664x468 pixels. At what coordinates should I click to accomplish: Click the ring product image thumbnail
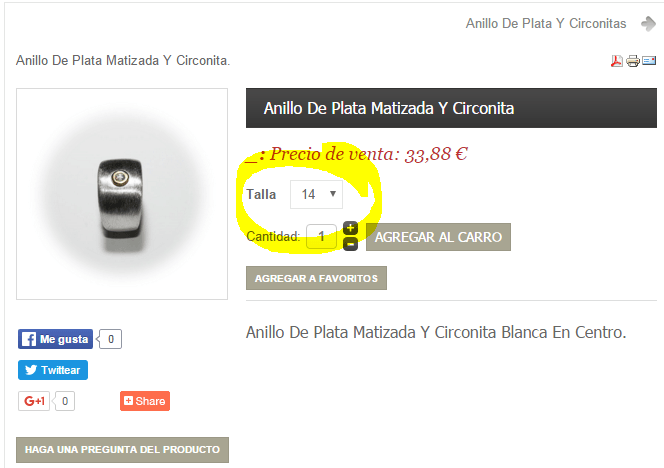click(x=122, y=194)
